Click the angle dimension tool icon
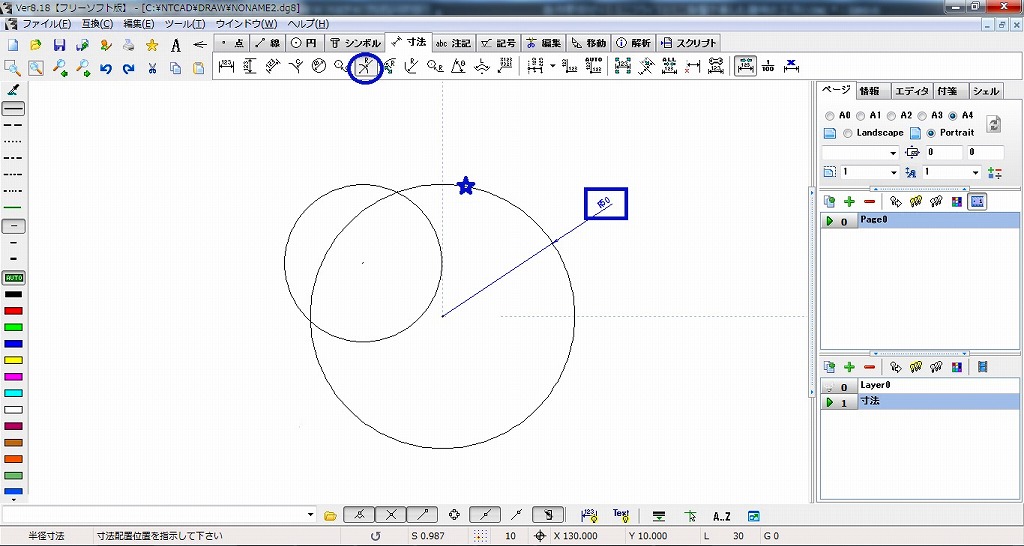The width and height of the screenshot is (1024, 546). click(x=457, y=67)
